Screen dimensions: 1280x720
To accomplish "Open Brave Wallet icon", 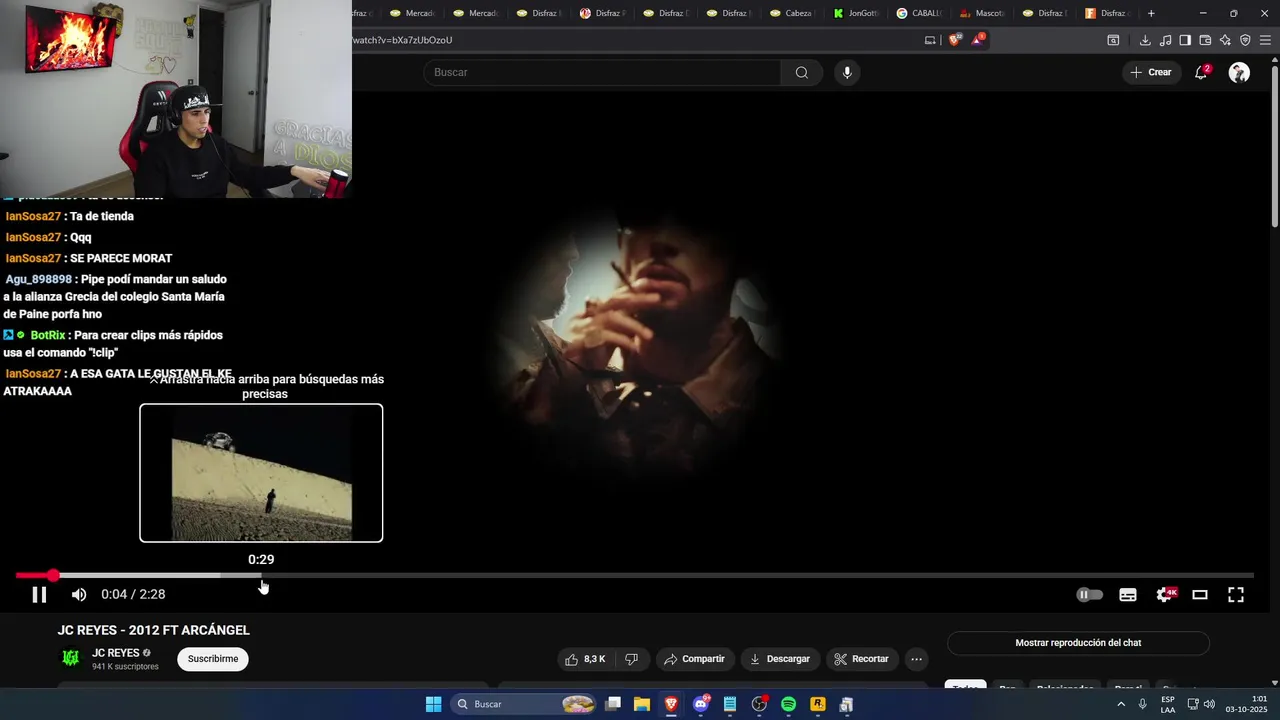I will tap(1205, 40).
